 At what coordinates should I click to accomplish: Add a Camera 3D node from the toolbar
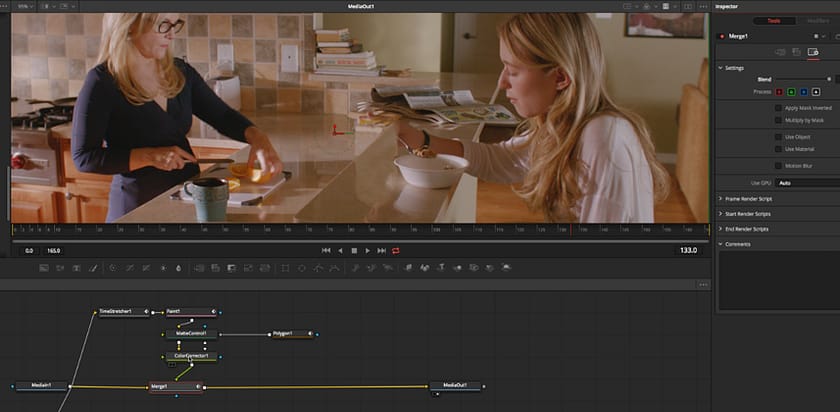(x=474, y=267)
